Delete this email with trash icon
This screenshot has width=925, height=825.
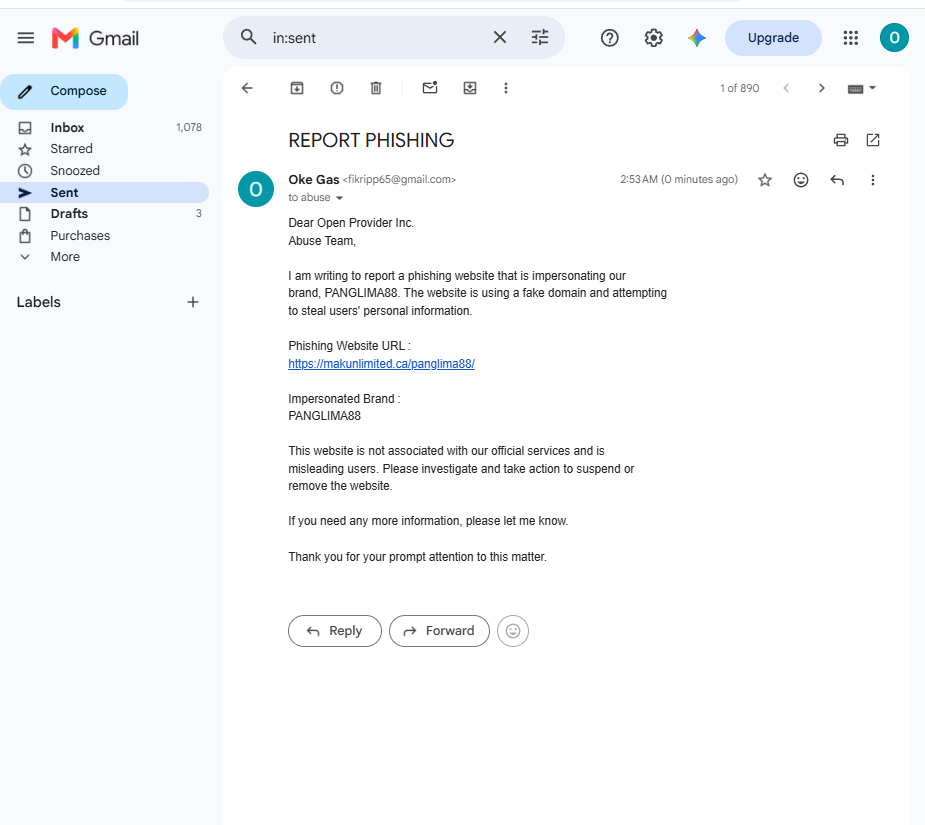click(x=376, y=88)
